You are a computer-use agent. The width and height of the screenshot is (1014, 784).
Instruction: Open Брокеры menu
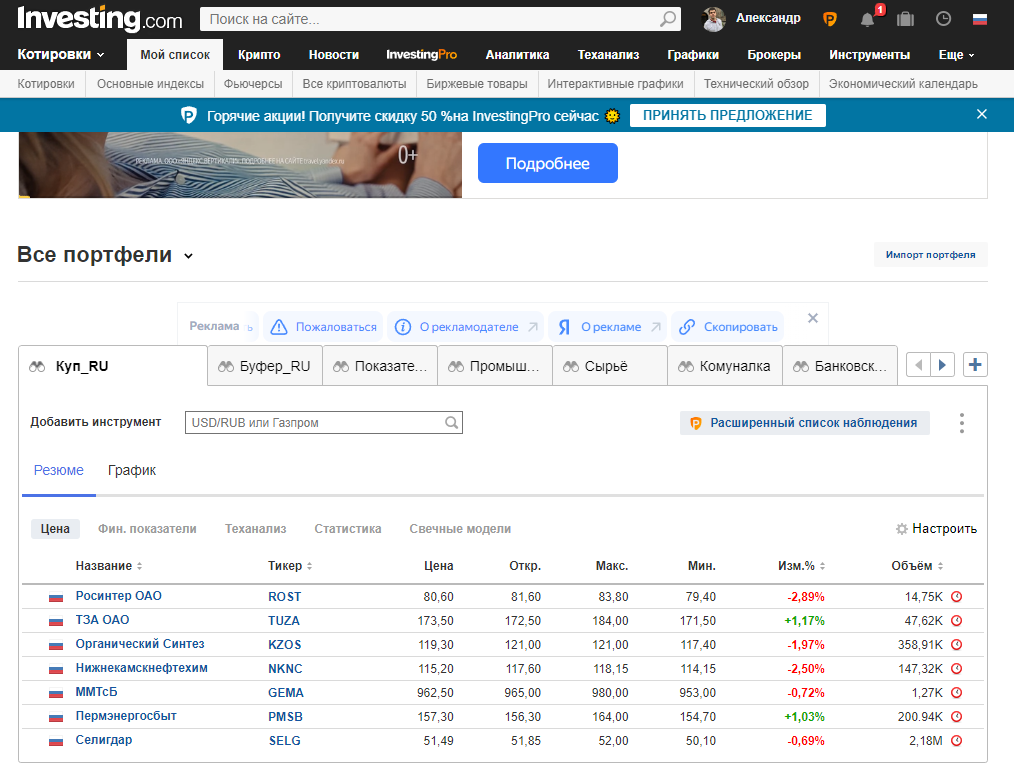coord(774,55)
